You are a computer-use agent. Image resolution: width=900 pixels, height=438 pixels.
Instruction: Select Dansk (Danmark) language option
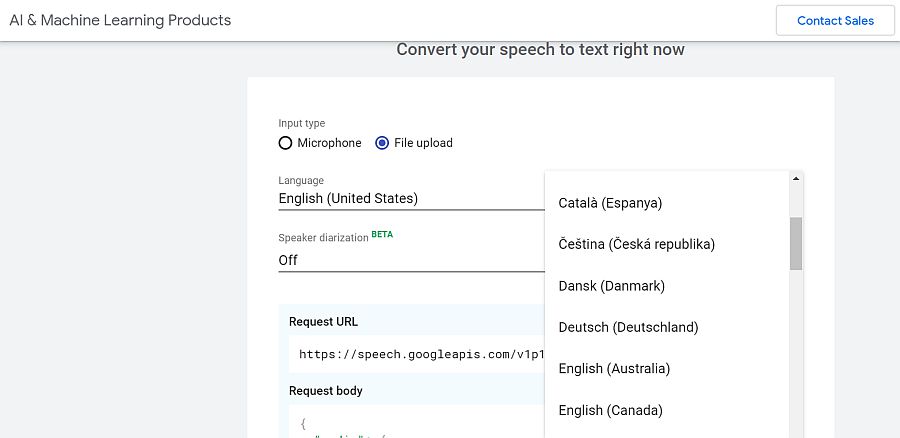click(x=611, y=286)
